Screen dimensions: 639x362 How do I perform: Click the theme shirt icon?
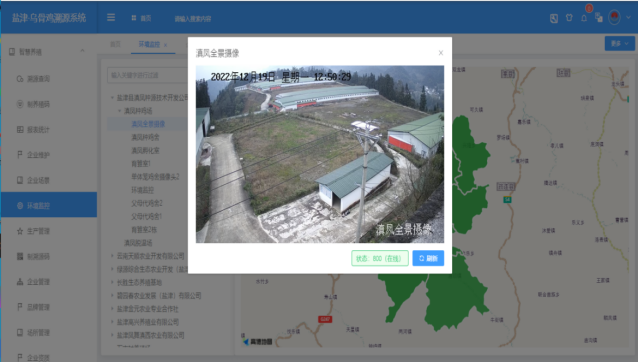pyautogui.click(x=569, y=18)
